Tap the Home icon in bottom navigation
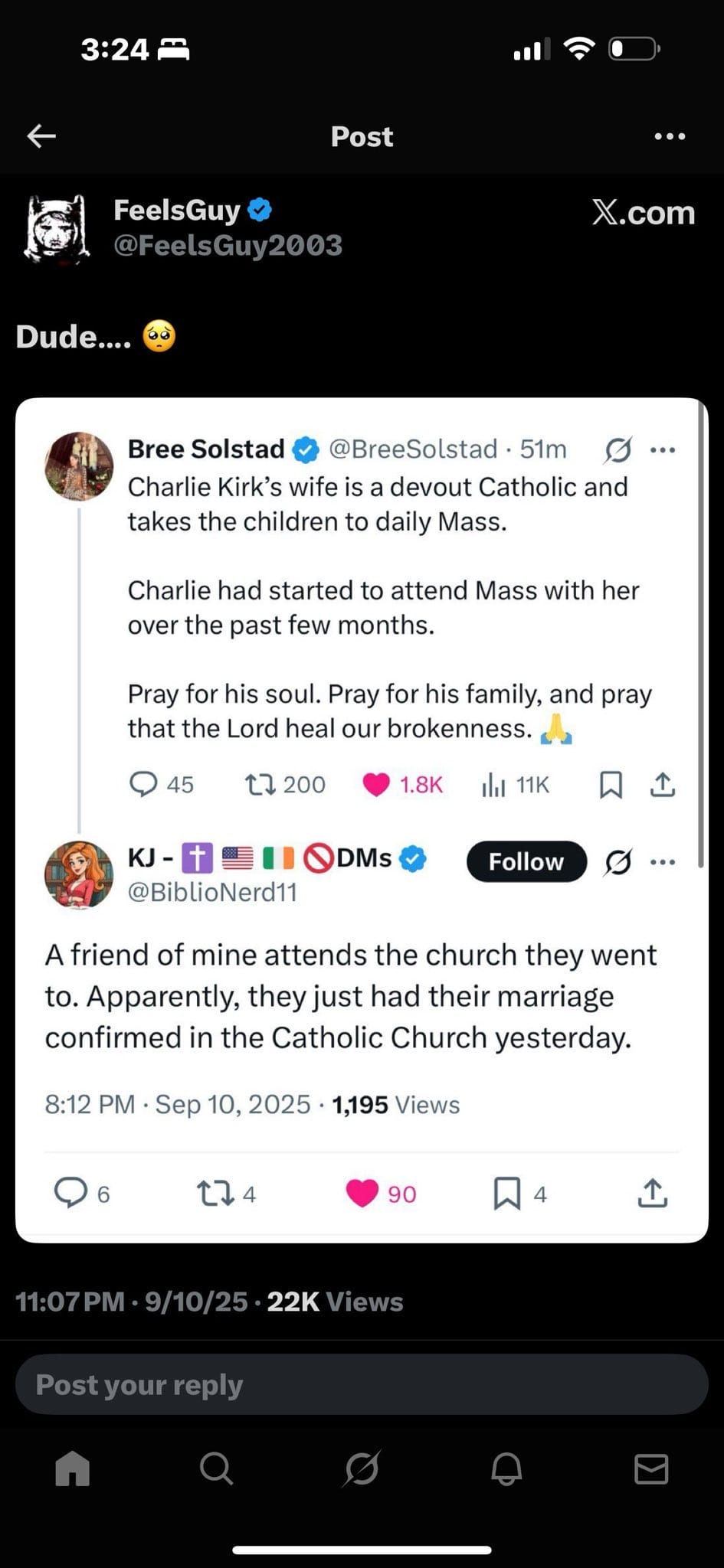 coord(73,1469)
